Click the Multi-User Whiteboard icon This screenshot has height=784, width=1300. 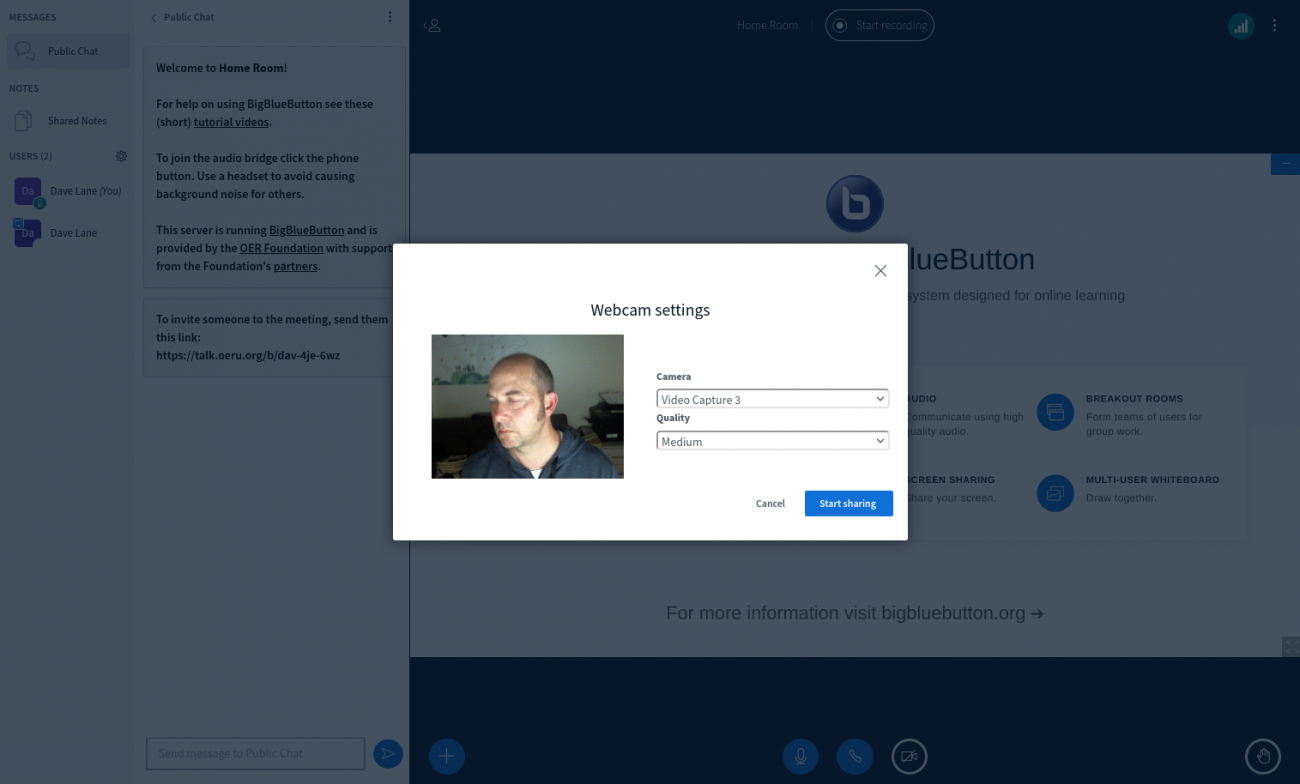1055,493
